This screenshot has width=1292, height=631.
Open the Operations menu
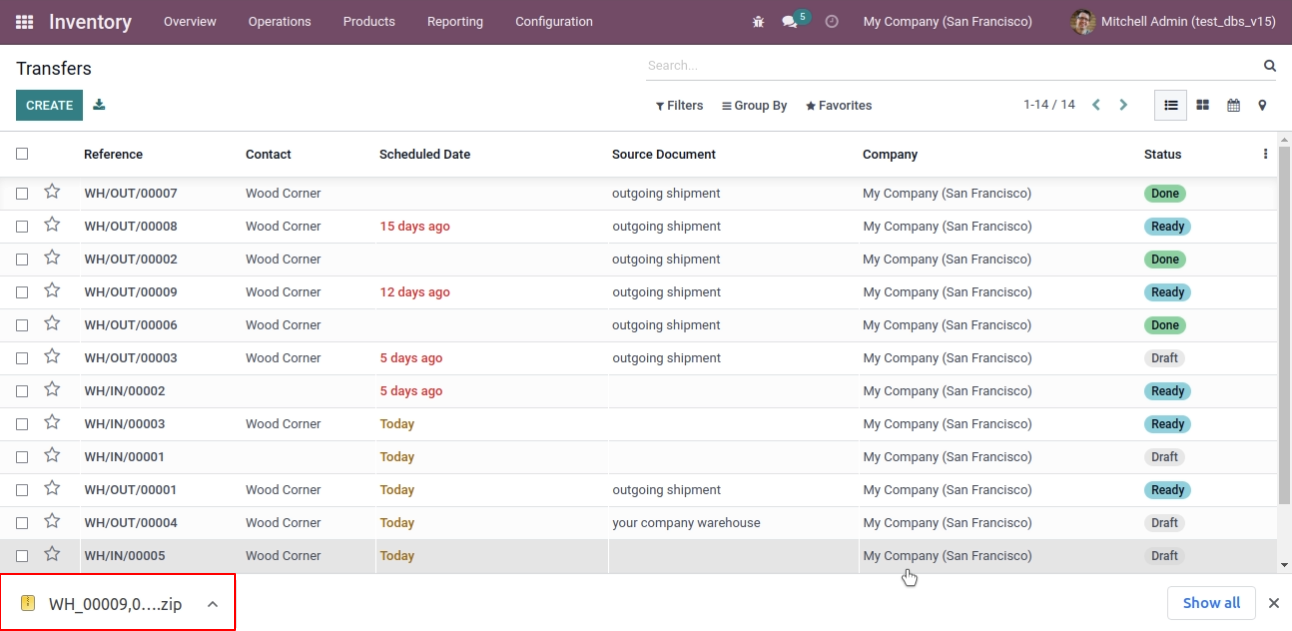coord(280,21)
